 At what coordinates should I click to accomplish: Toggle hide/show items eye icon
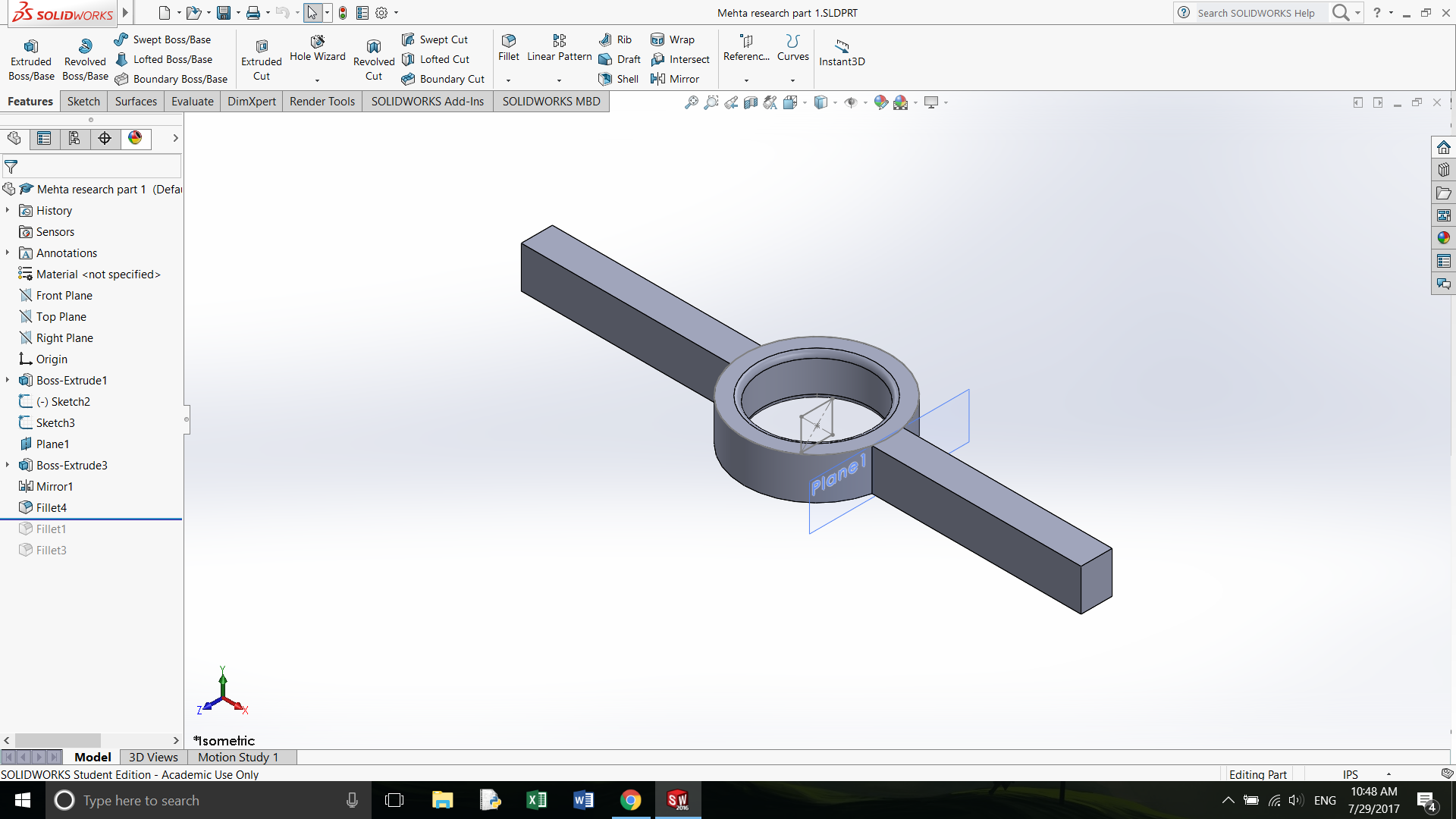point(851,102)
